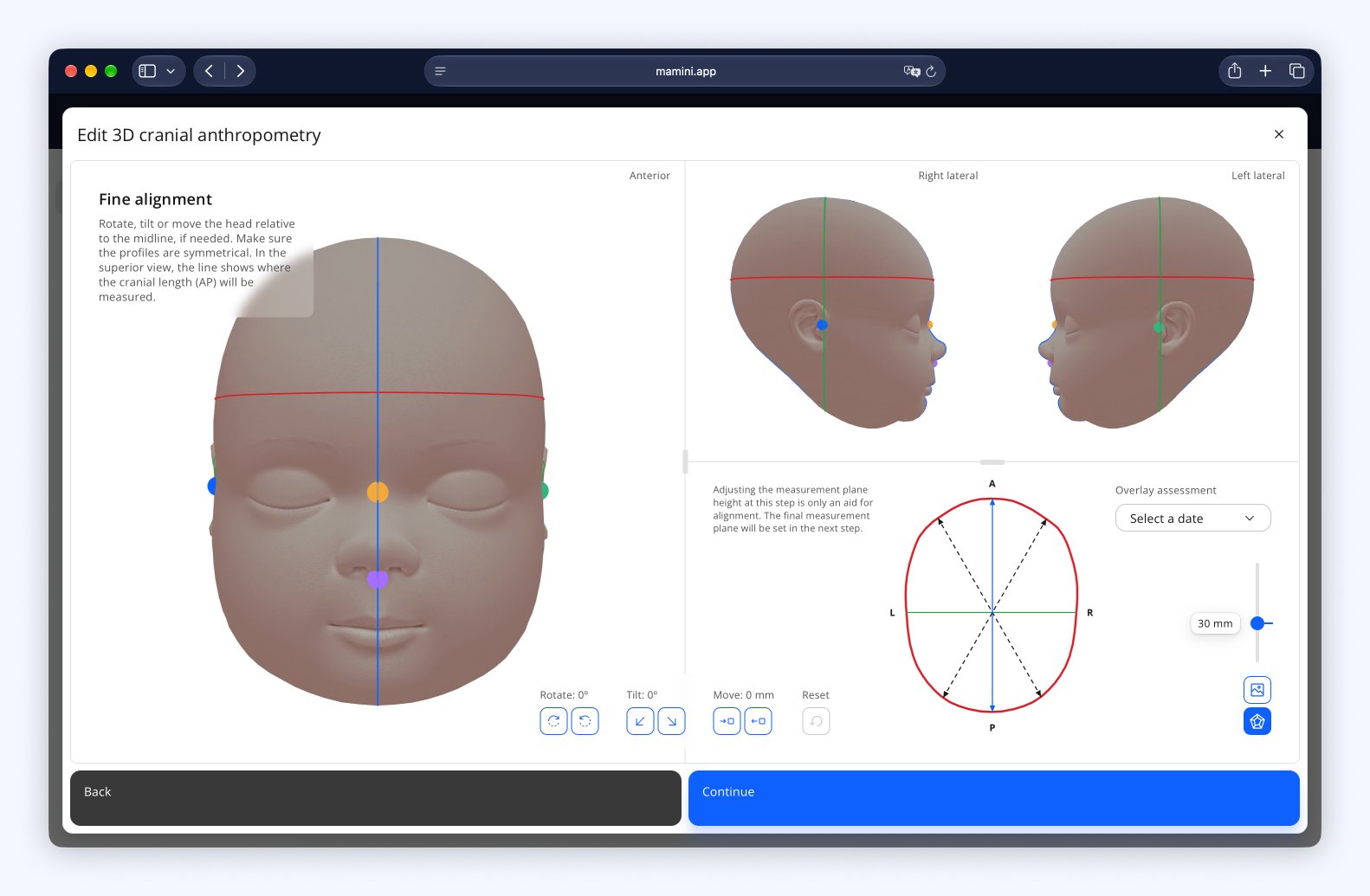Rotate the head clockwise

pos(553,721)
